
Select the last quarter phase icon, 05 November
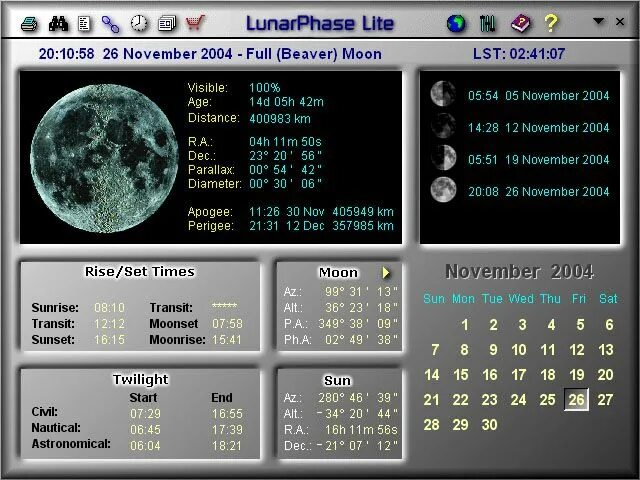coord(443,93)
